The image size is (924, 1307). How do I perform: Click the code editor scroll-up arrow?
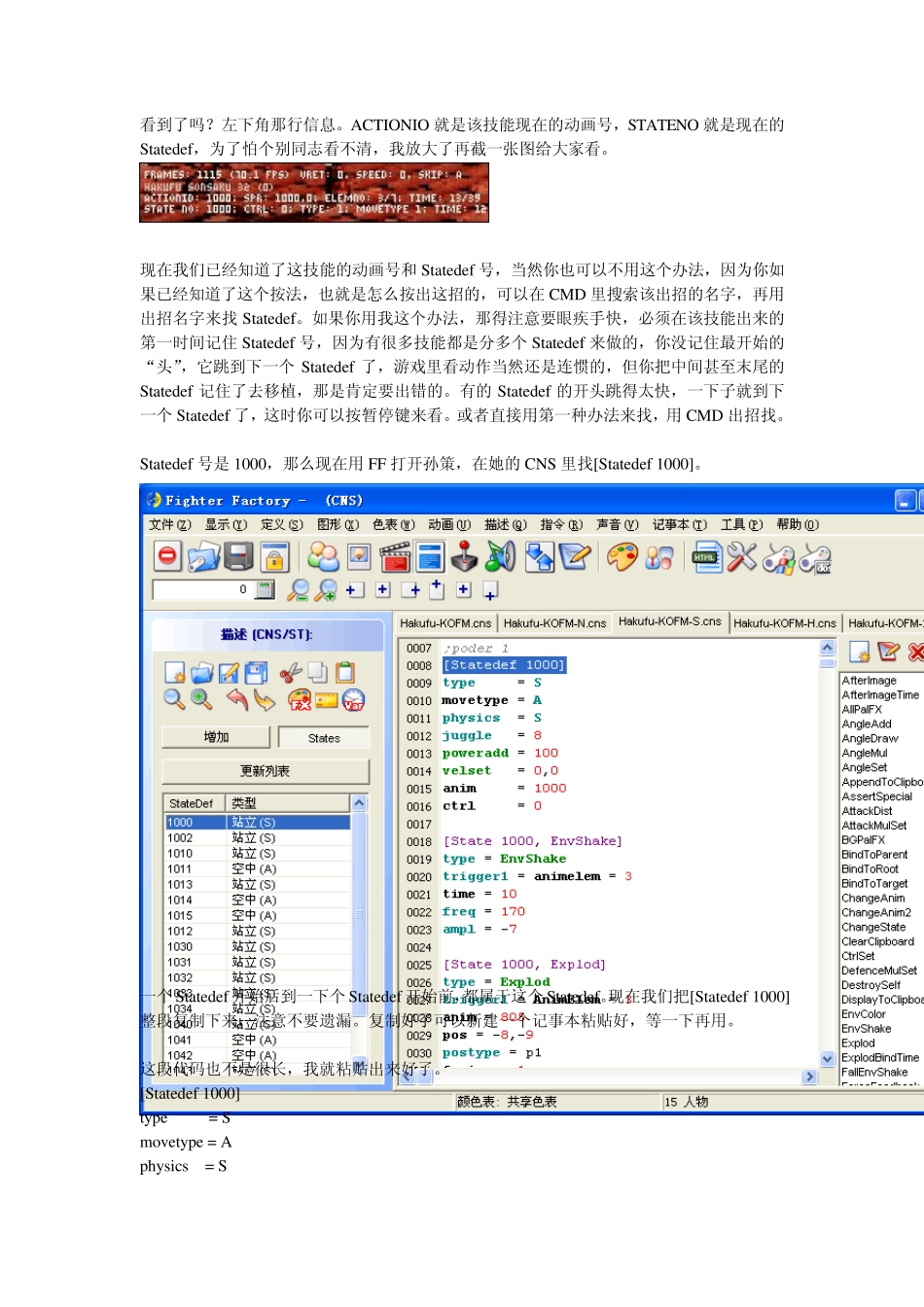pos(828,648)
